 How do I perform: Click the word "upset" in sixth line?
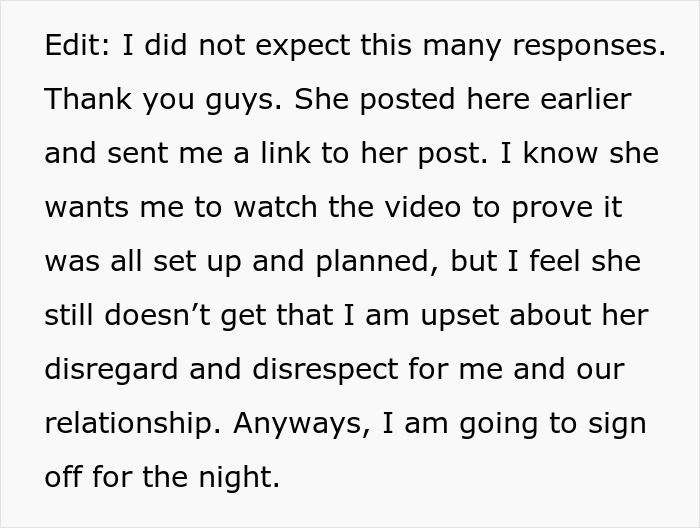pyautogui.click(x=459, y=317)
